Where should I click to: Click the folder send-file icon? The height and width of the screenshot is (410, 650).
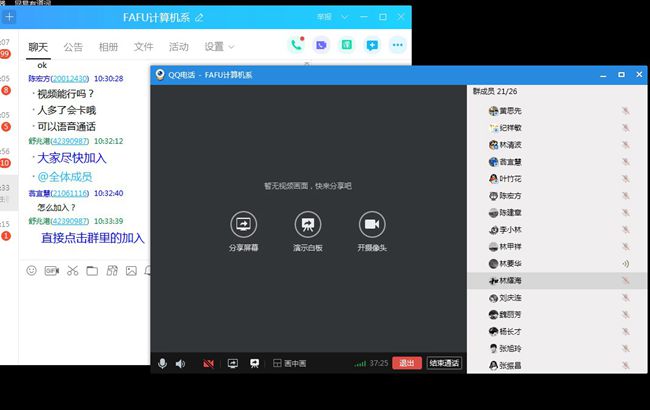pos(92,270)
